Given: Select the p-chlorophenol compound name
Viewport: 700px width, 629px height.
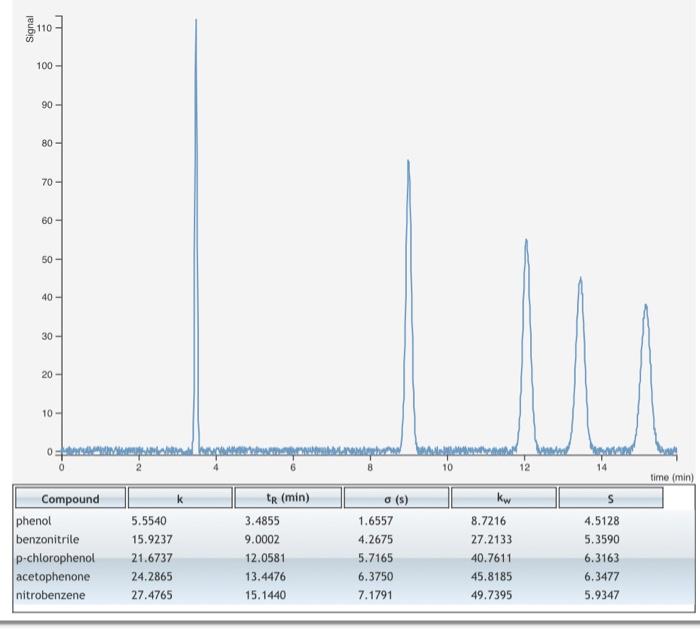Looking at the screenshot, I should [55, 558].
